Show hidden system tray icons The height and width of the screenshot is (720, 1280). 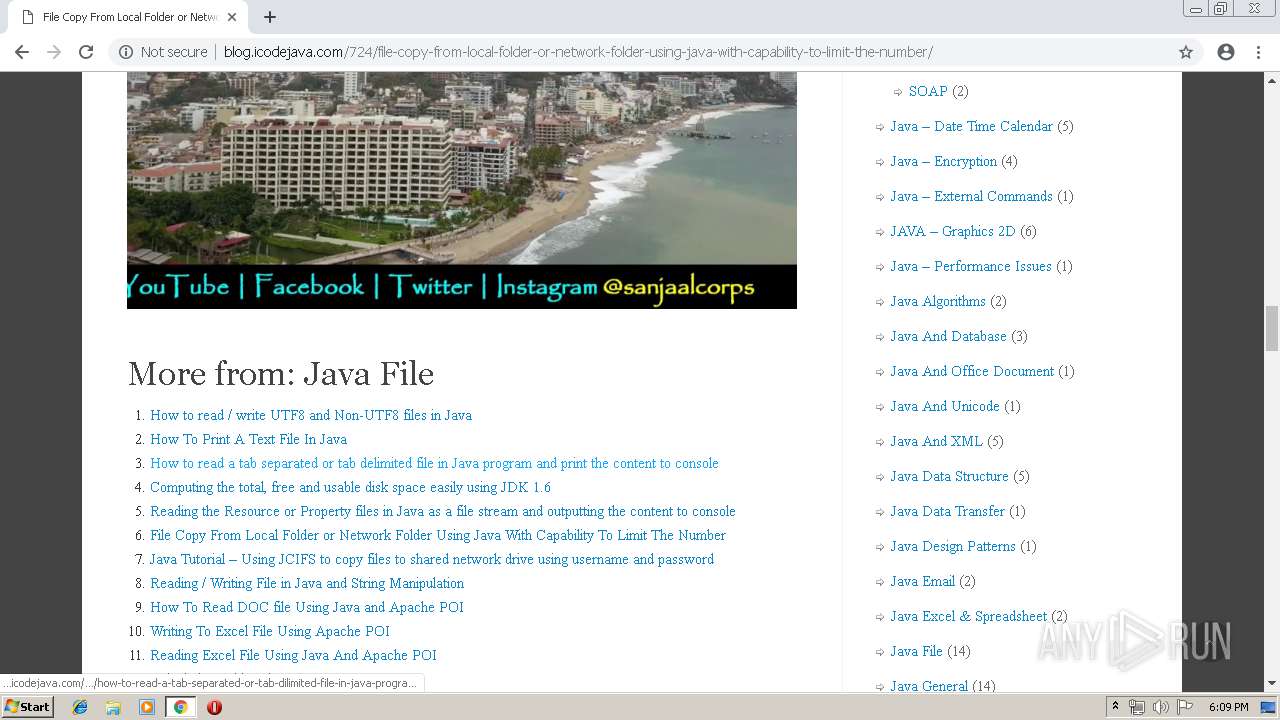tap(1115, 707)
